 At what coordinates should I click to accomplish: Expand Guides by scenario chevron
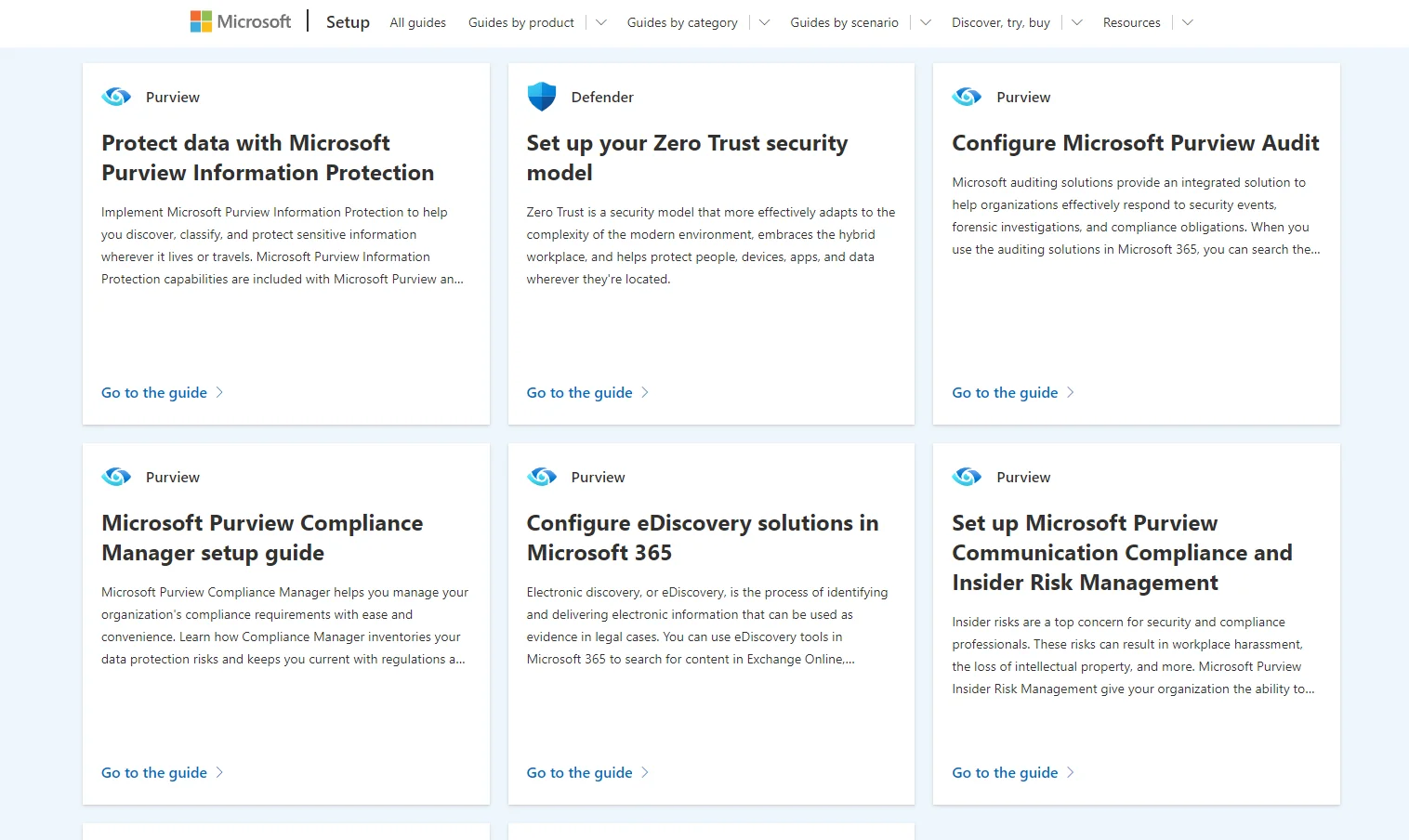[x=926, y=22]
